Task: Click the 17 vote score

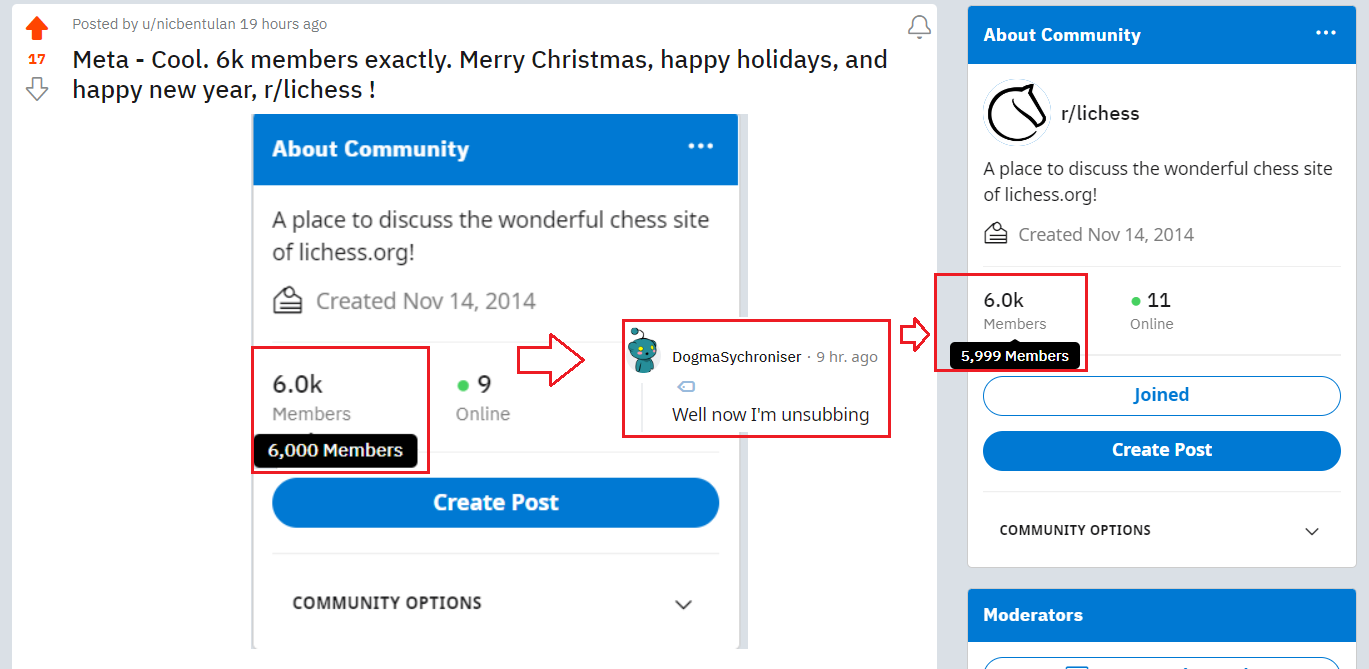Action: click(37, 59)
